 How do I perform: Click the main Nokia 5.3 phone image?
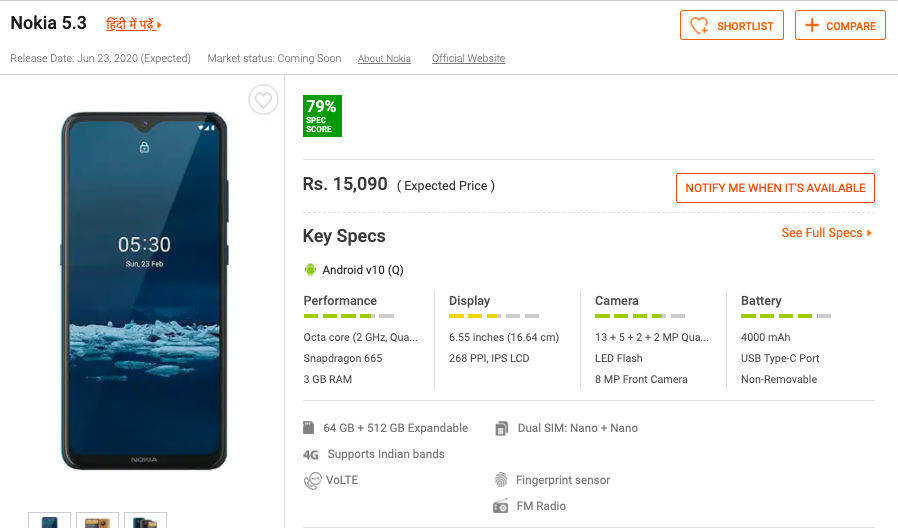pos(144,290)
